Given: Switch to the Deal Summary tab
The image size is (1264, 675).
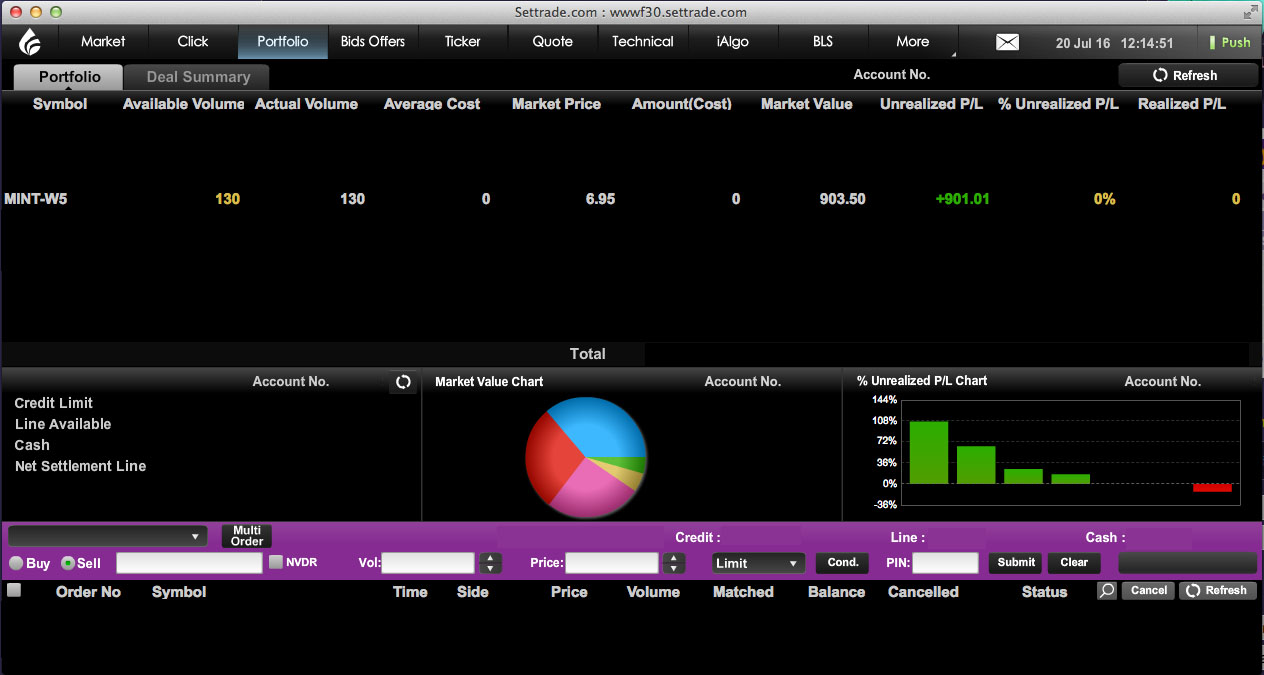Looking at the screenshot, I should [x=198, y=77].
